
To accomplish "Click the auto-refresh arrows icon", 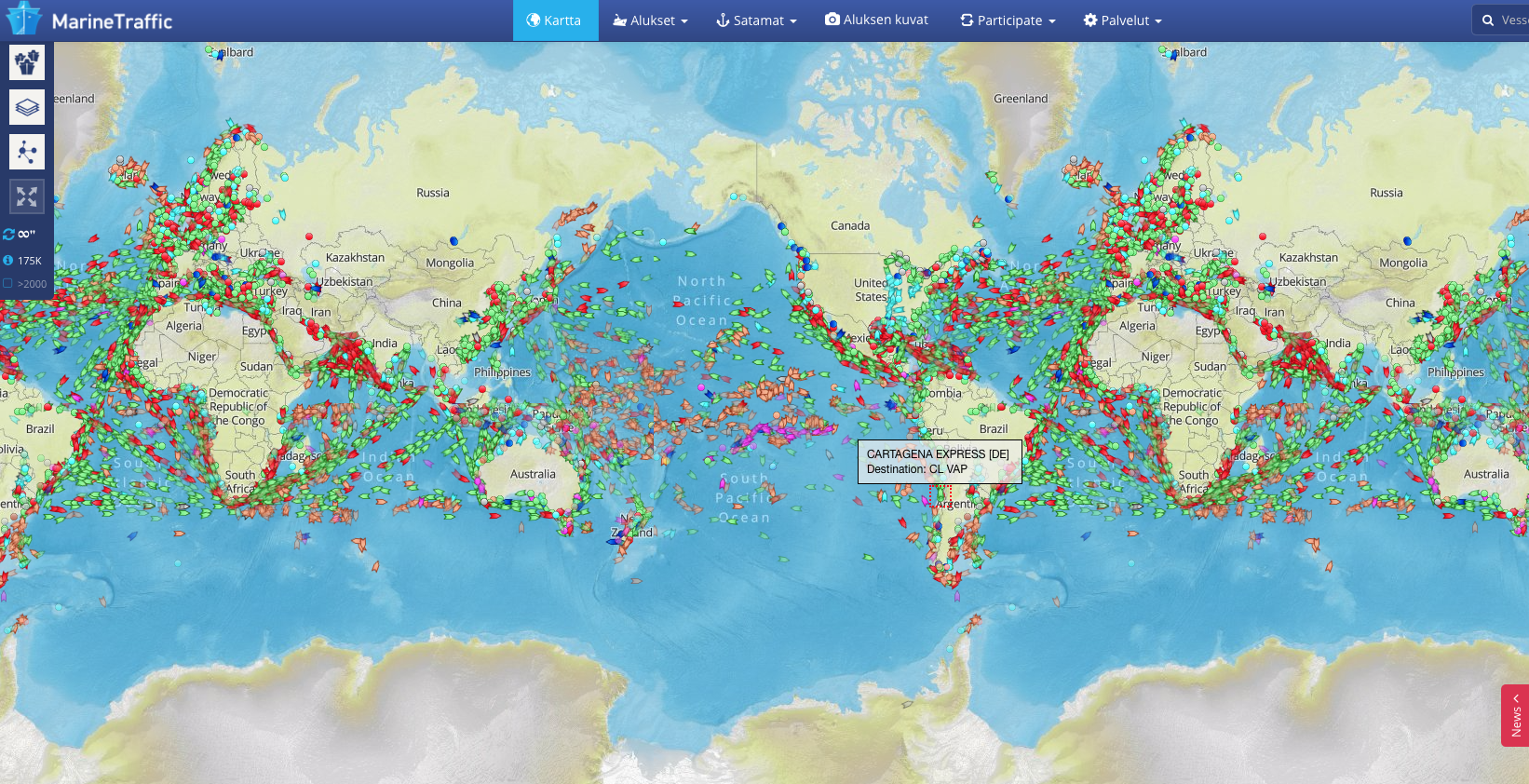I will point(9,234).
